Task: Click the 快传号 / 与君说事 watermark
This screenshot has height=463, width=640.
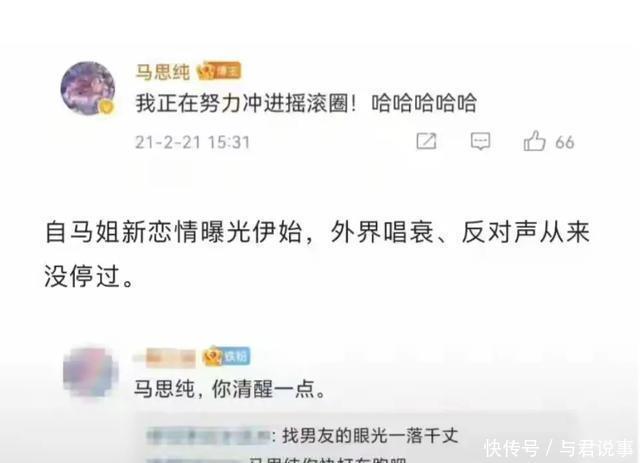Action: coord(558,448)
